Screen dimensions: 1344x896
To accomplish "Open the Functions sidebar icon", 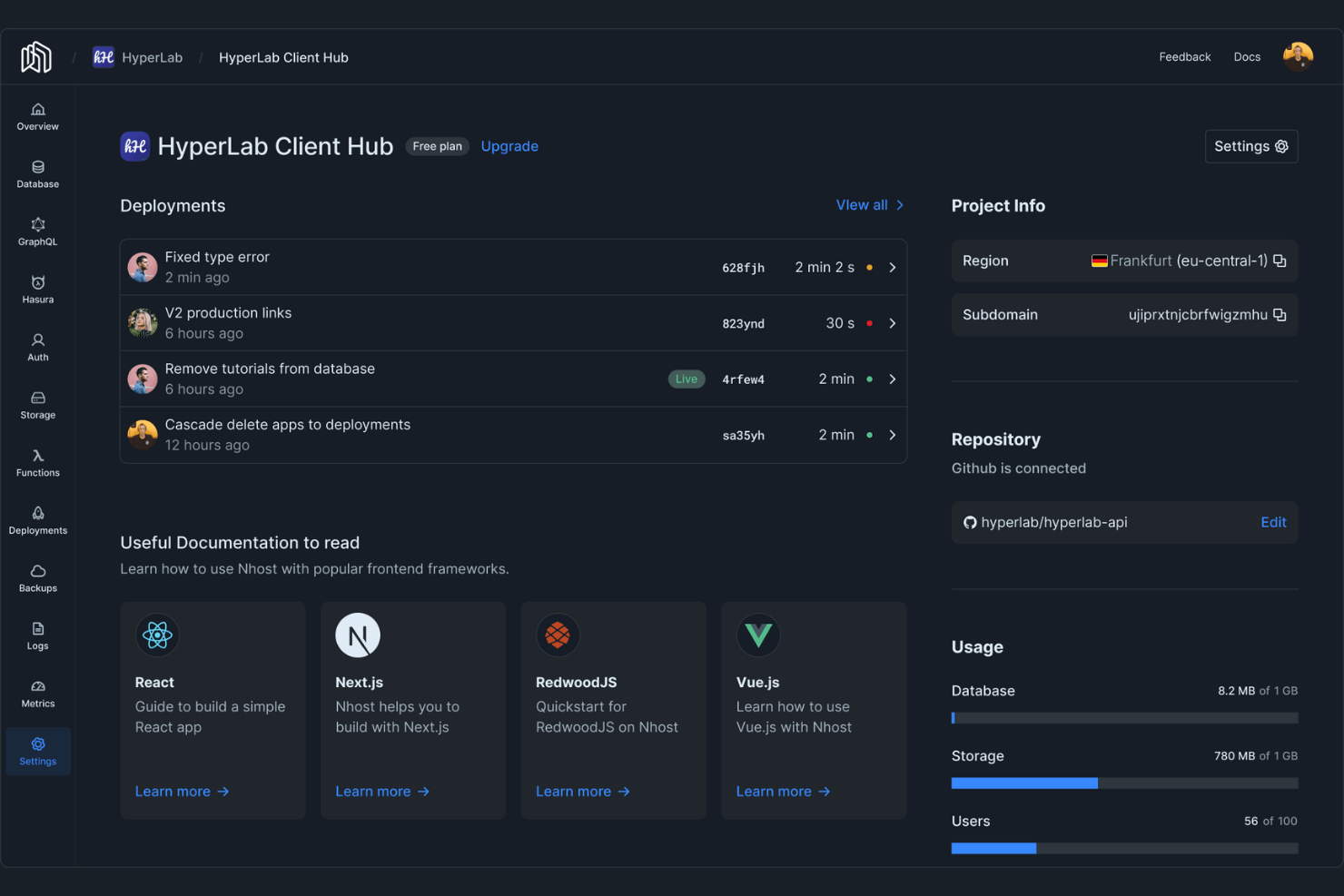I will [x=37, y=463].
